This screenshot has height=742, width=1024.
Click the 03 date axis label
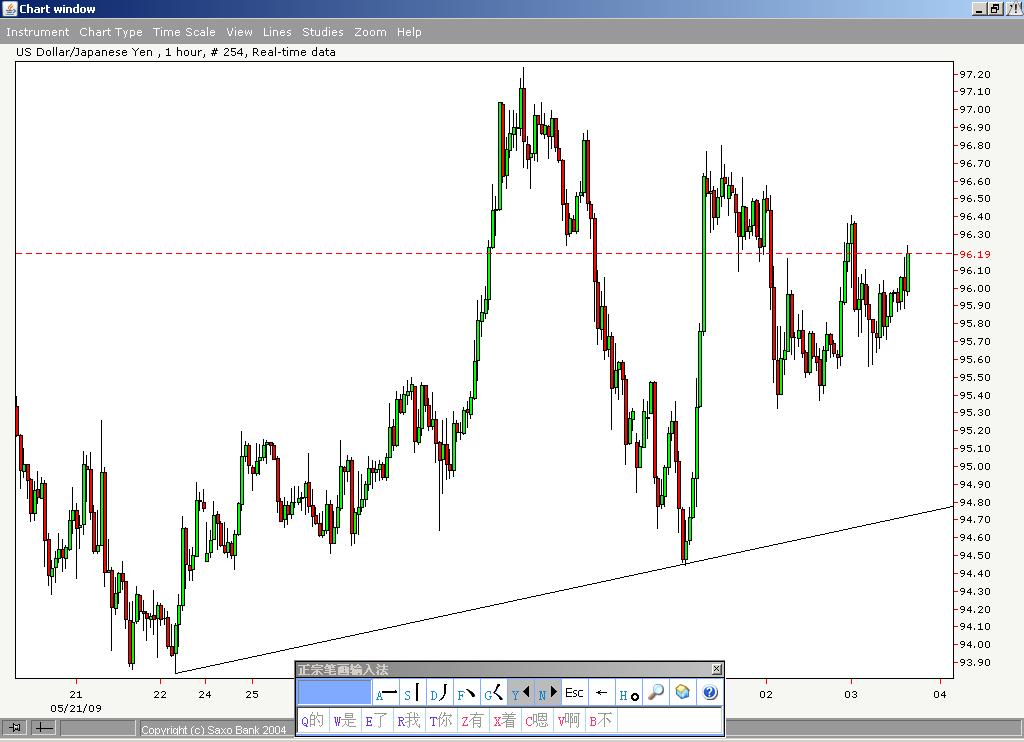click(850, 694)
